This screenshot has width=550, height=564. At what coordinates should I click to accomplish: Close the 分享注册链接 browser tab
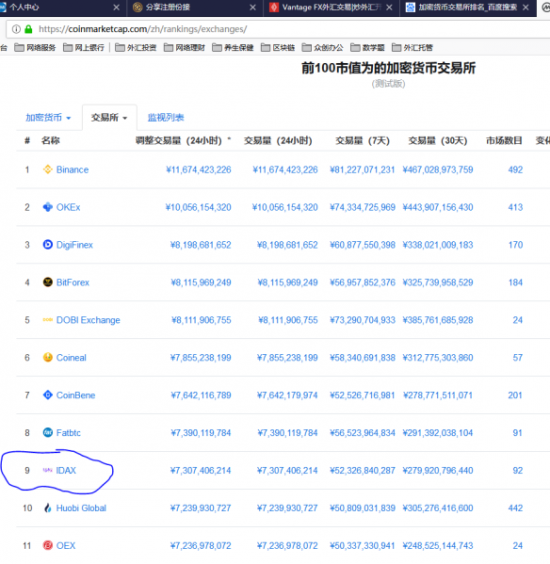pyautogui.click(x=253, y=7)
